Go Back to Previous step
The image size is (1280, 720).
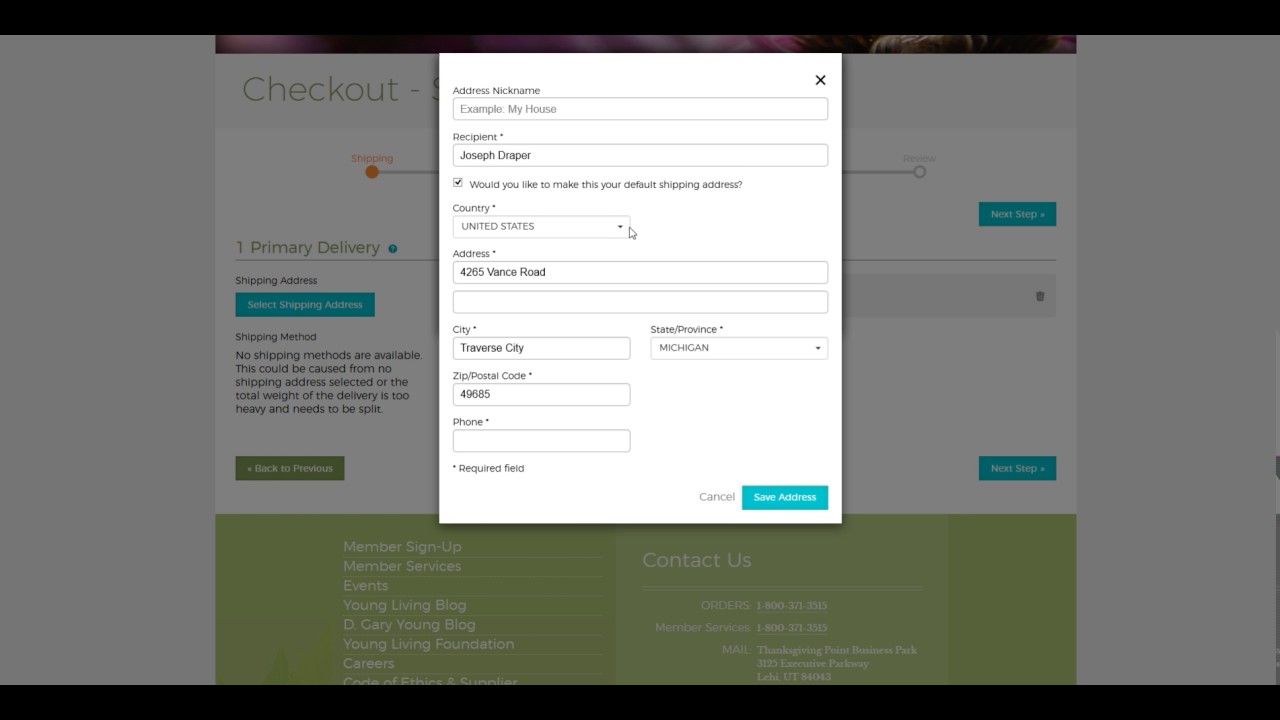[290, 468]
